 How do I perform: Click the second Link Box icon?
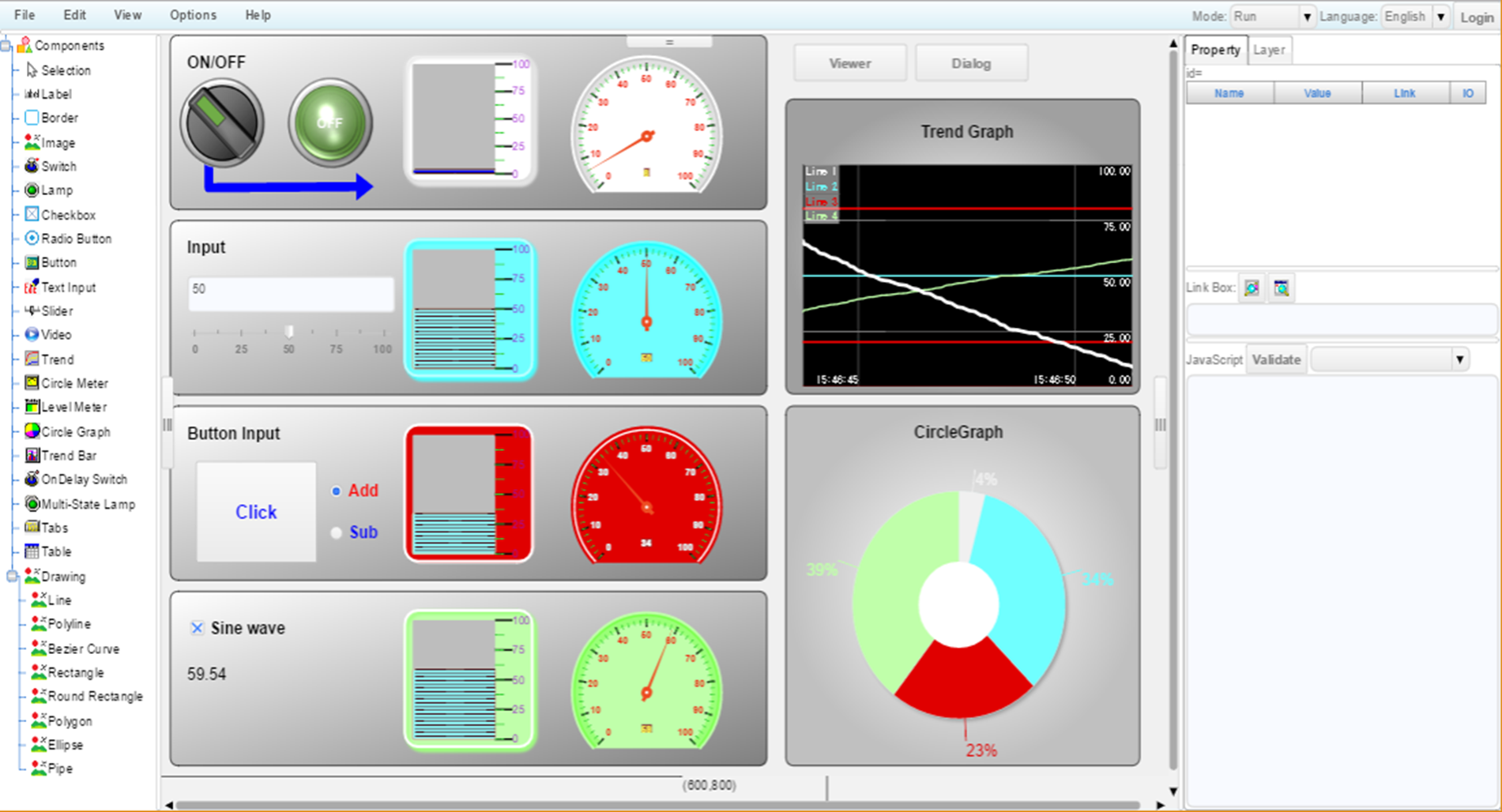(1282, 288)
